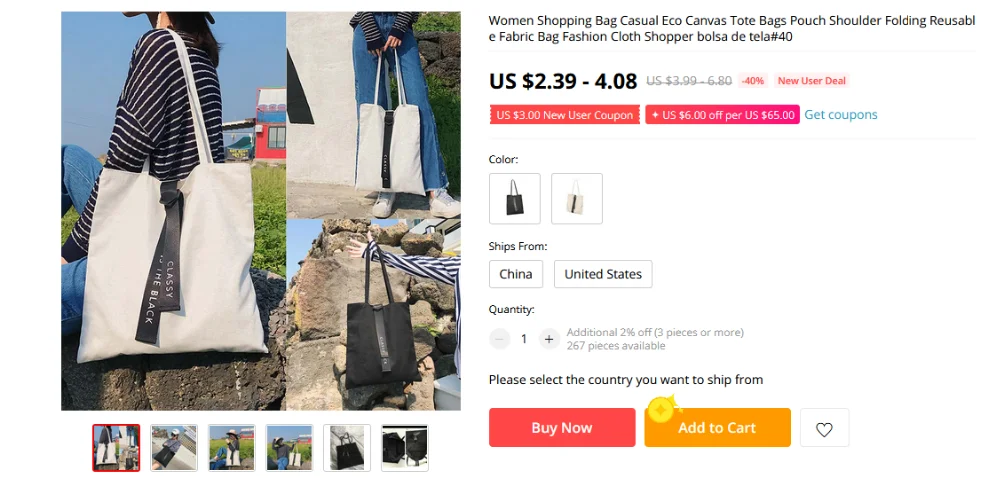This screenshot has width=1000, height=478.
Task: Decrease quantity with minus button
Action: pos(499,339)
